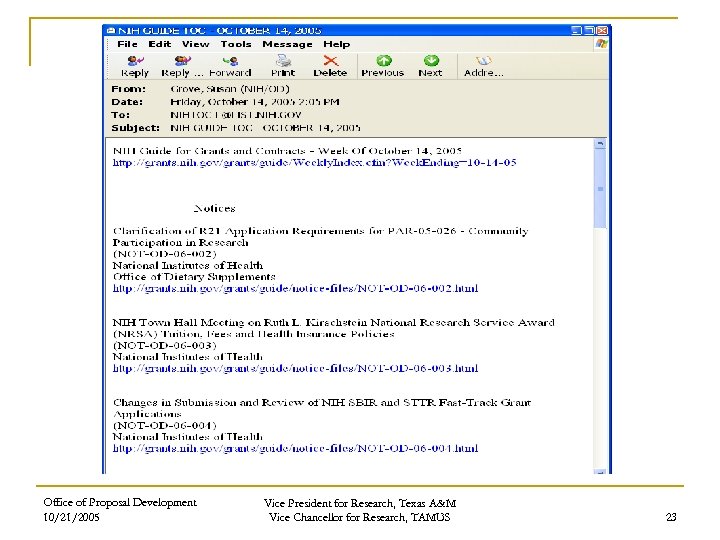The height and width of the screenshot is (540, 720).
Task: Click the envelope icon in title bar
Action: click(111, 30)
